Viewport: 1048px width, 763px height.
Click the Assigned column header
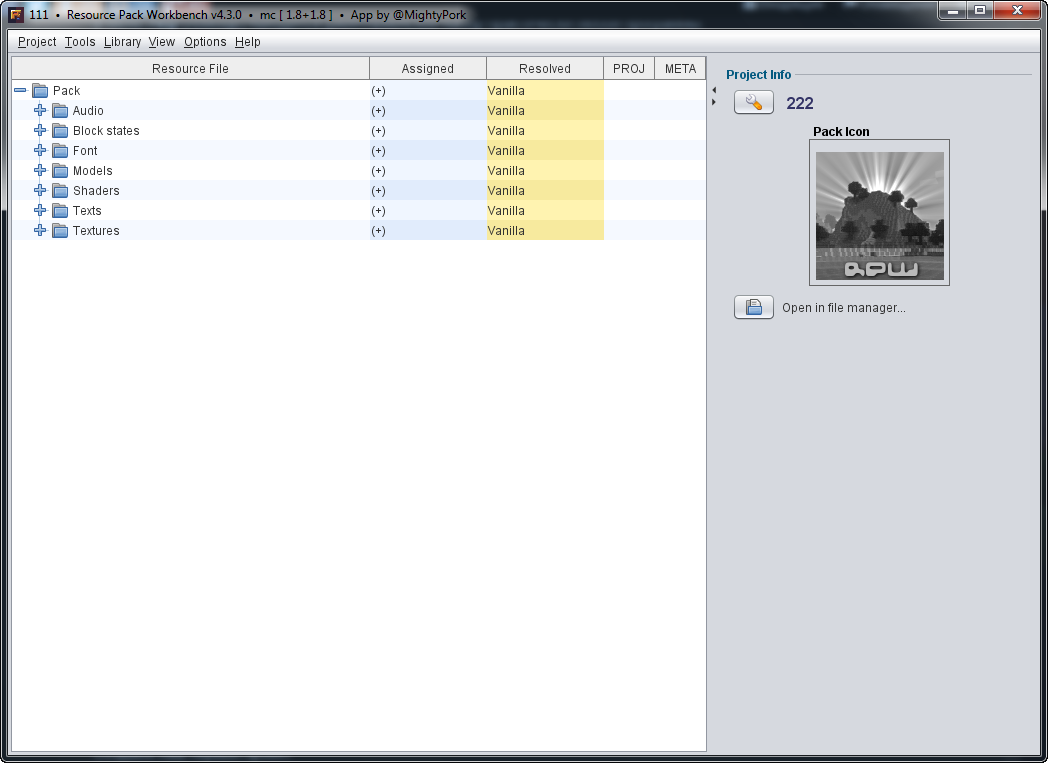[x=428, y=69]
